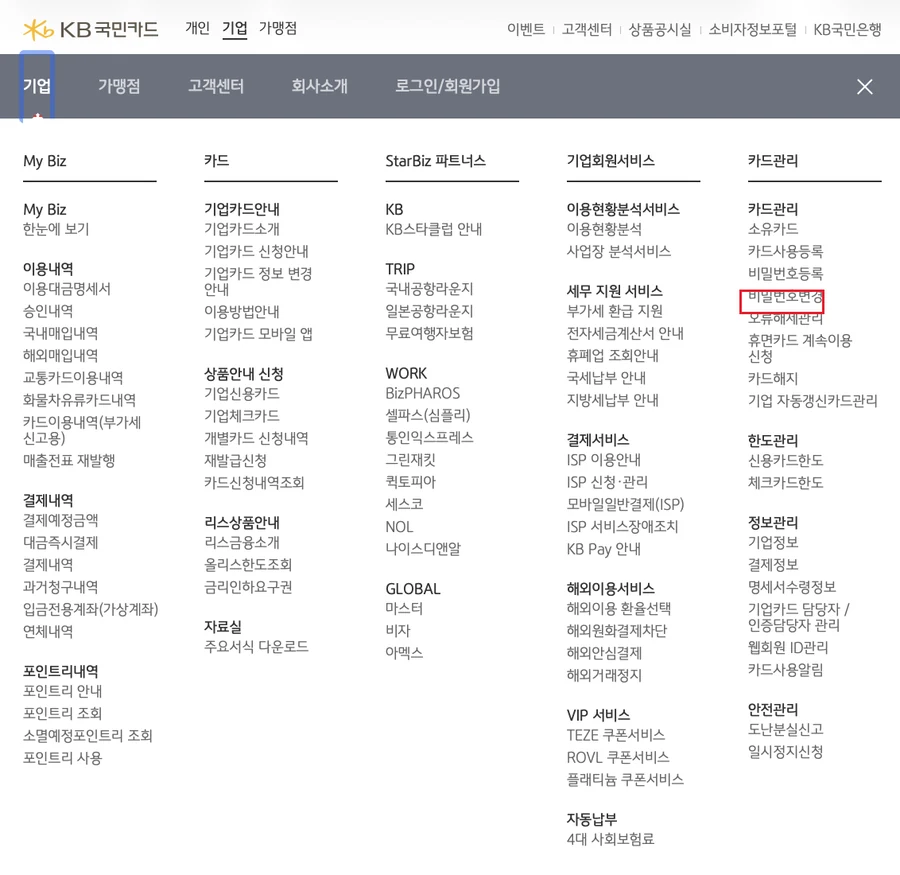
Task: Click the KB국민카드 logo
Action: click(x=91, y=29)
